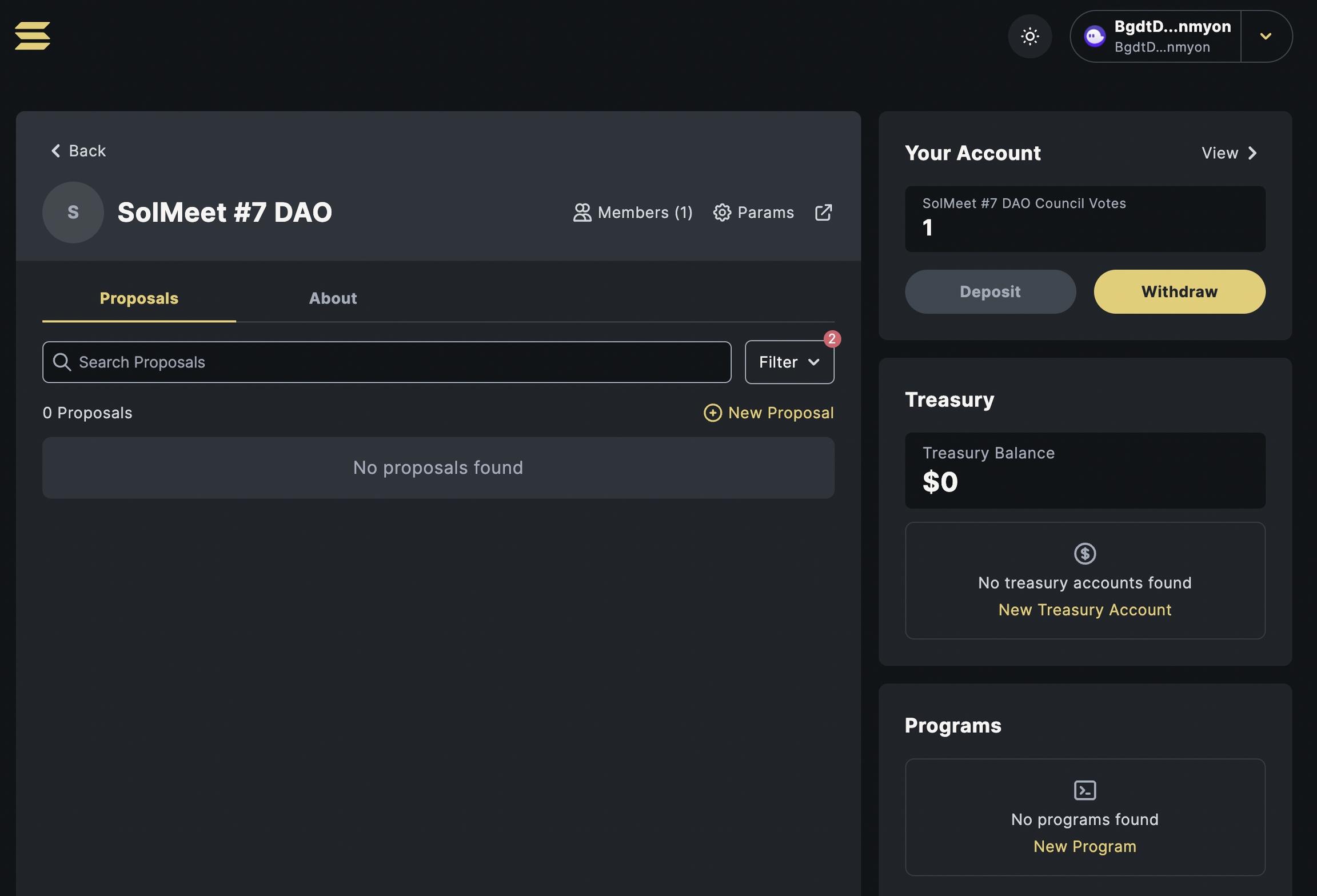This screenshot has height=896, width=1317.
Task: Open DAO in explorer external link icon
Action: [x=823, y=213]
